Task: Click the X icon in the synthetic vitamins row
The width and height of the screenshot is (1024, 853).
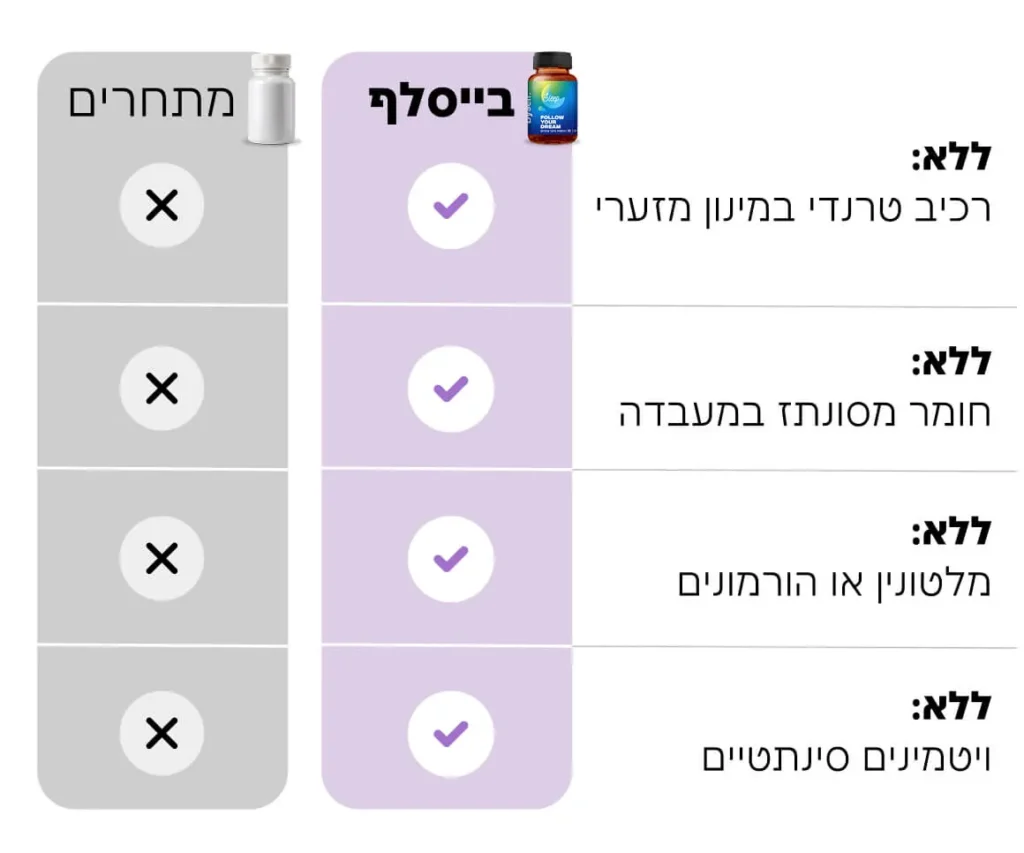Action: click(161, 734)
